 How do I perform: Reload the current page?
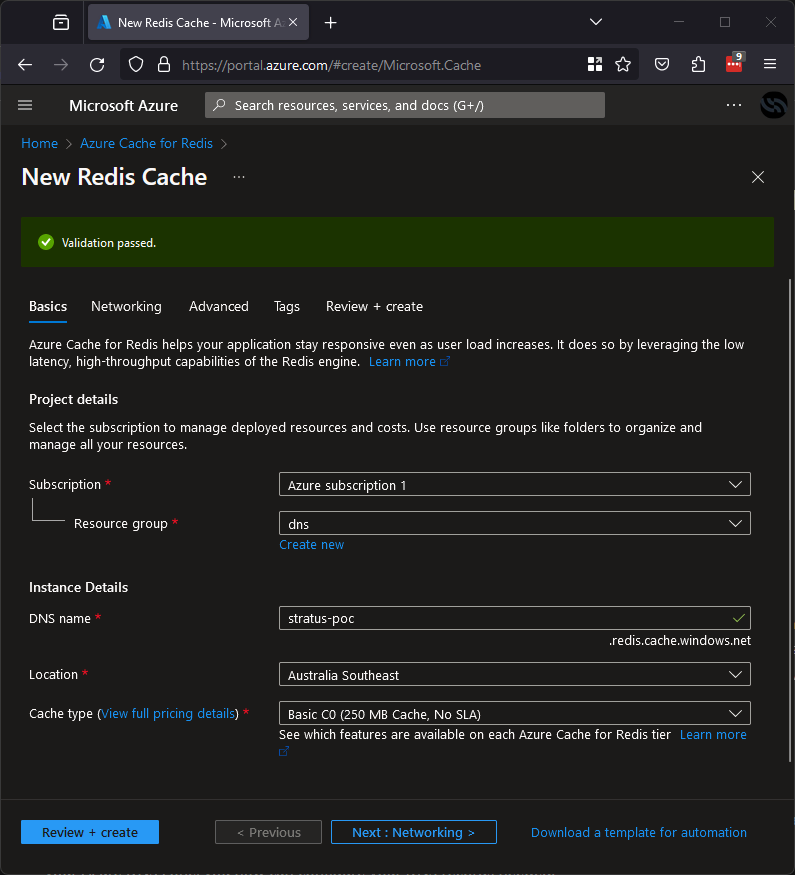click(97, 65)
